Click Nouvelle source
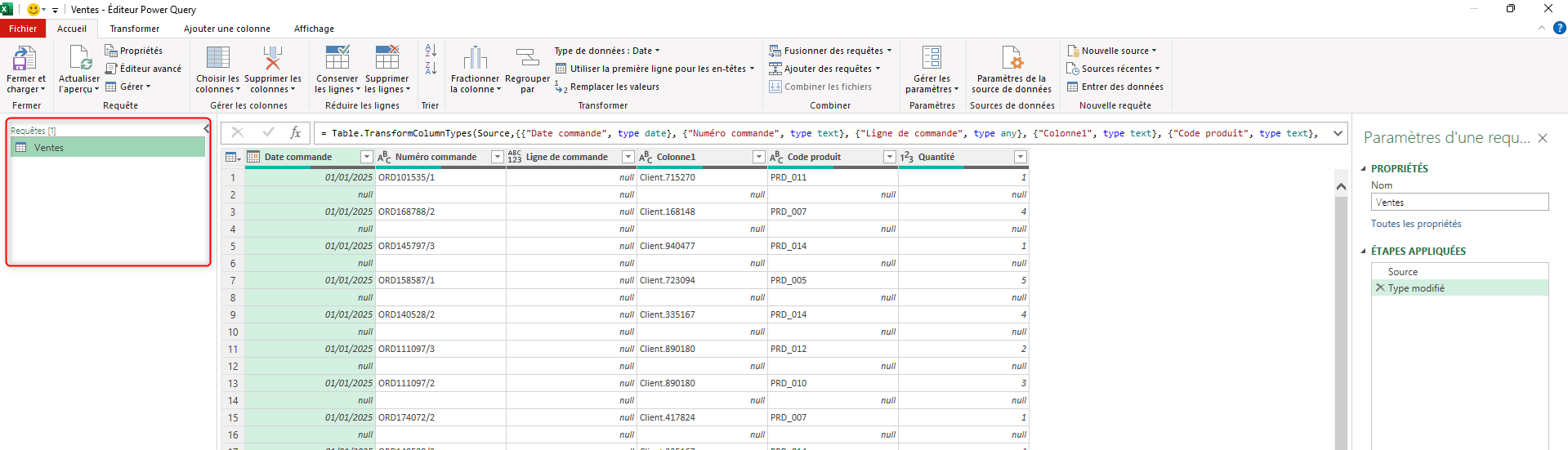 point(1111,51)
